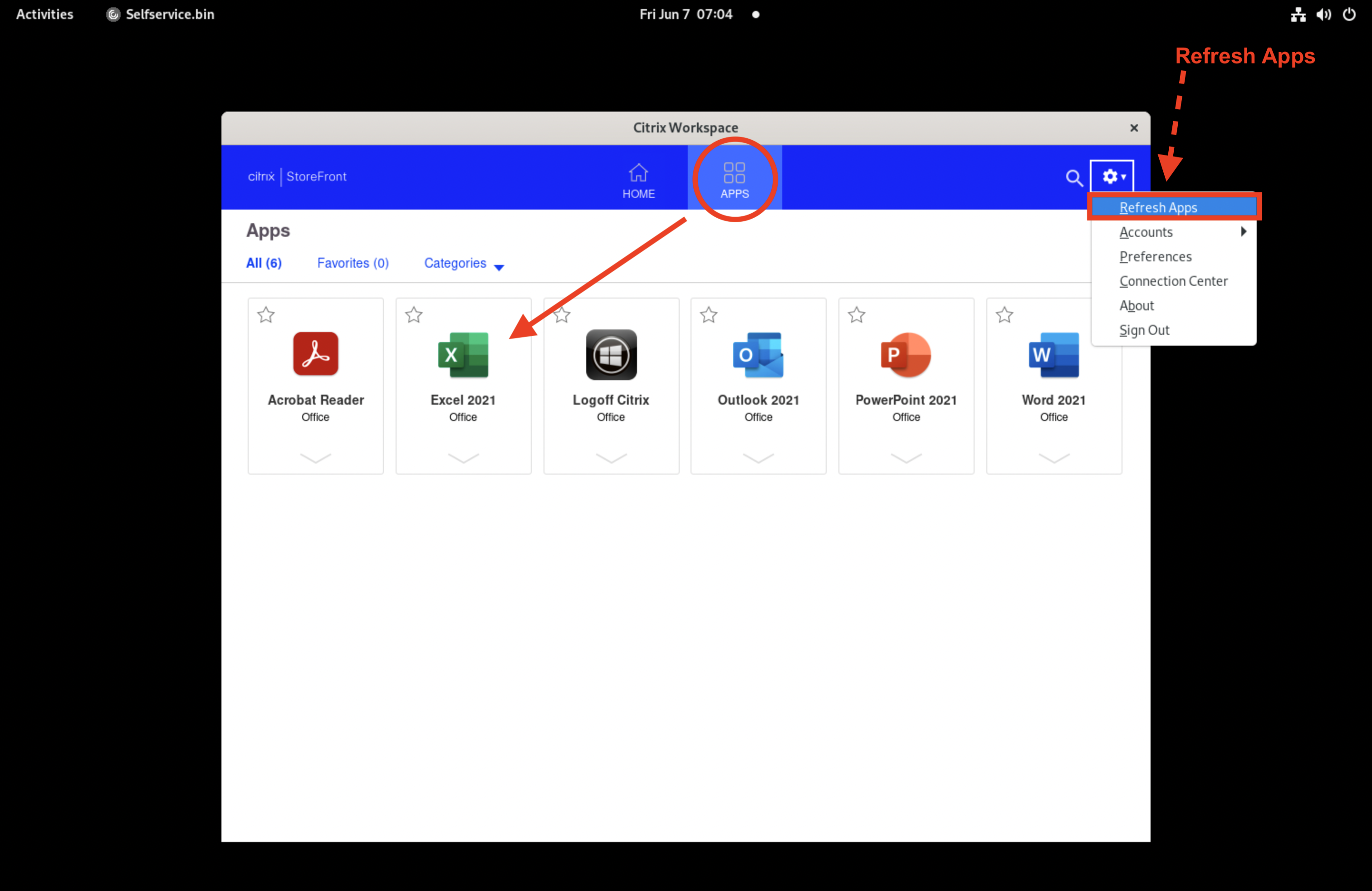Click the Word 2021 app title
1372x891 pixels.
point(1053,399)
